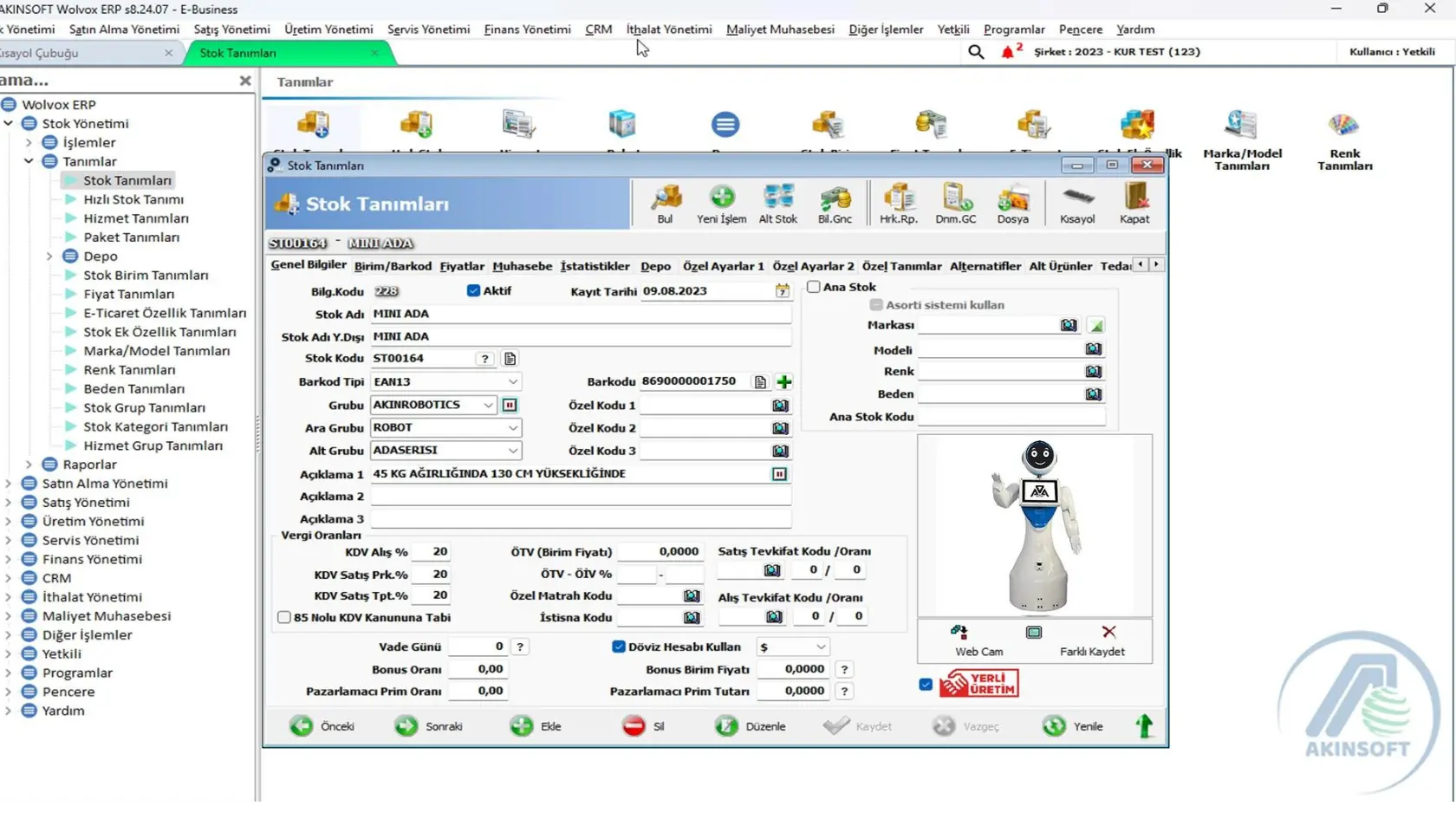Switch to the Birim/Barkod tab
This screenshot has width=1456, height=819.
(393, 266)
